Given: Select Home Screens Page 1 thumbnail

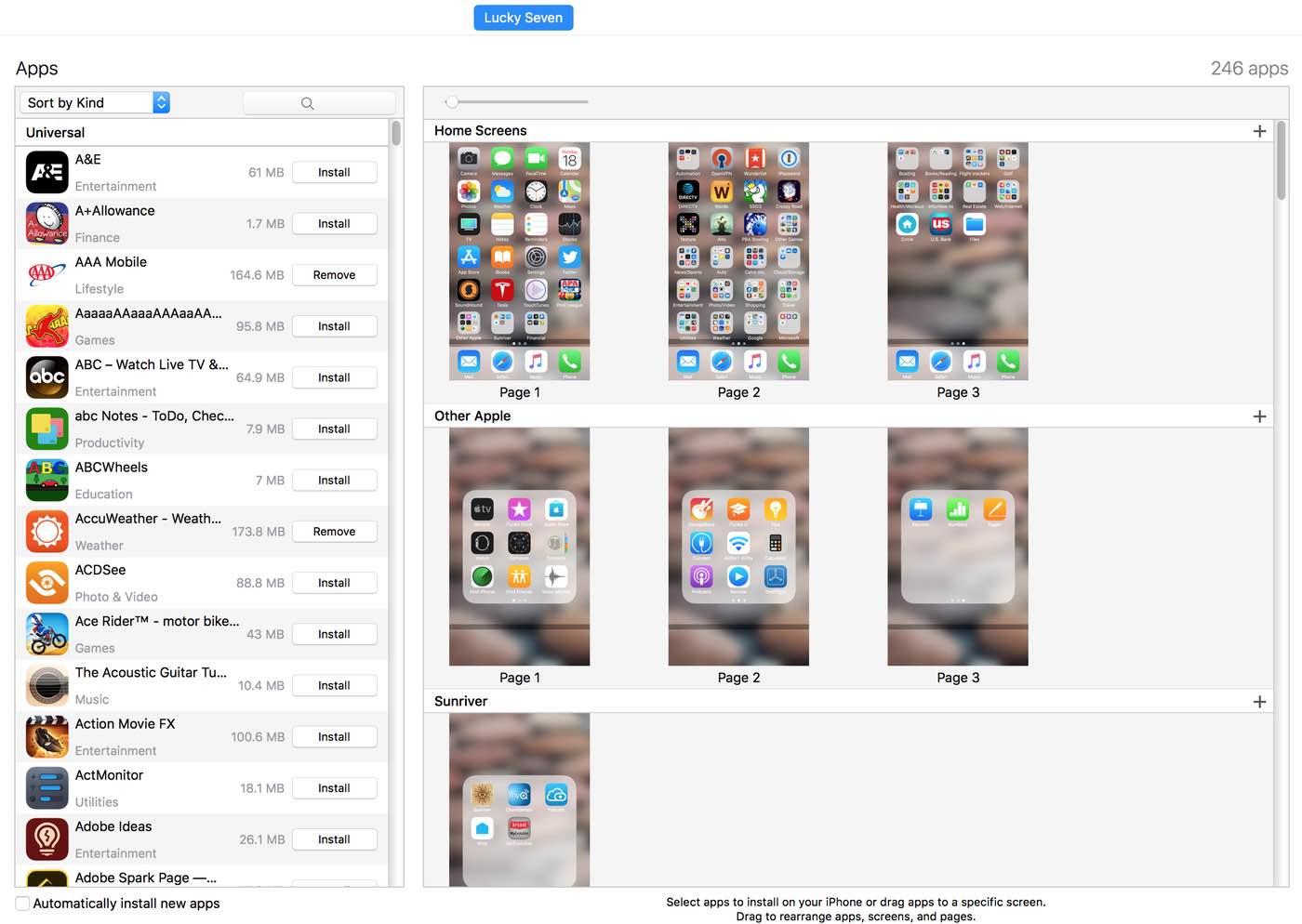Looking at the screenshot, I should click(x=519, y=261).
